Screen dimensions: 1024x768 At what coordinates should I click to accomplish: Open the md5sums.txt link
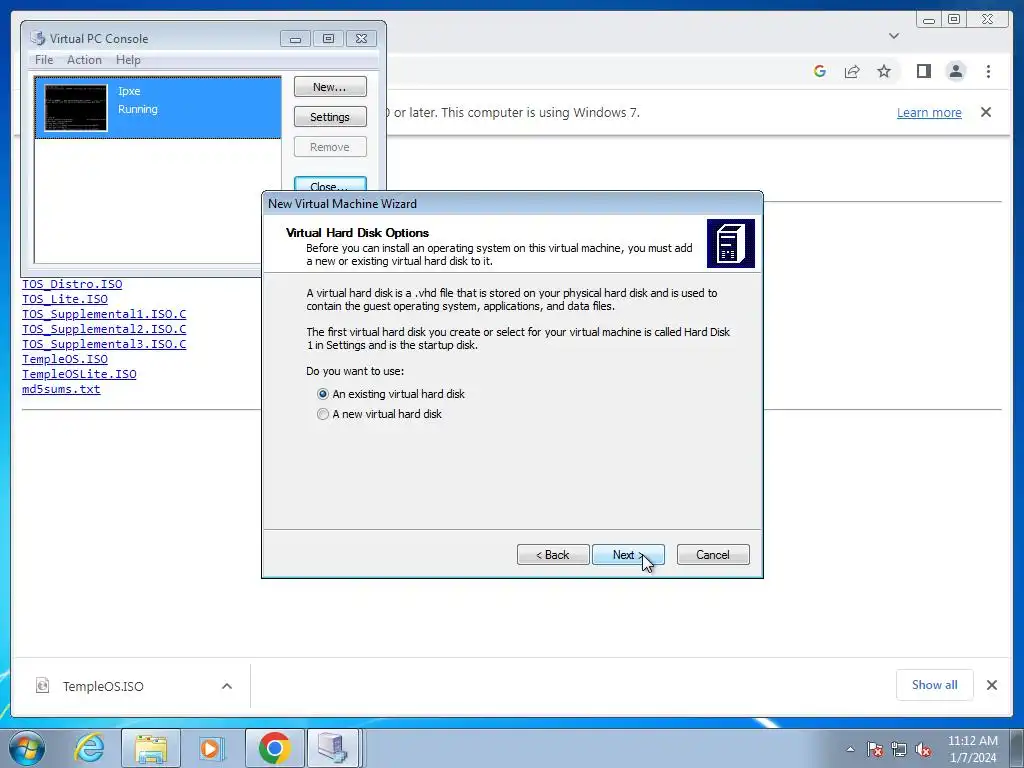coord(61,389)
